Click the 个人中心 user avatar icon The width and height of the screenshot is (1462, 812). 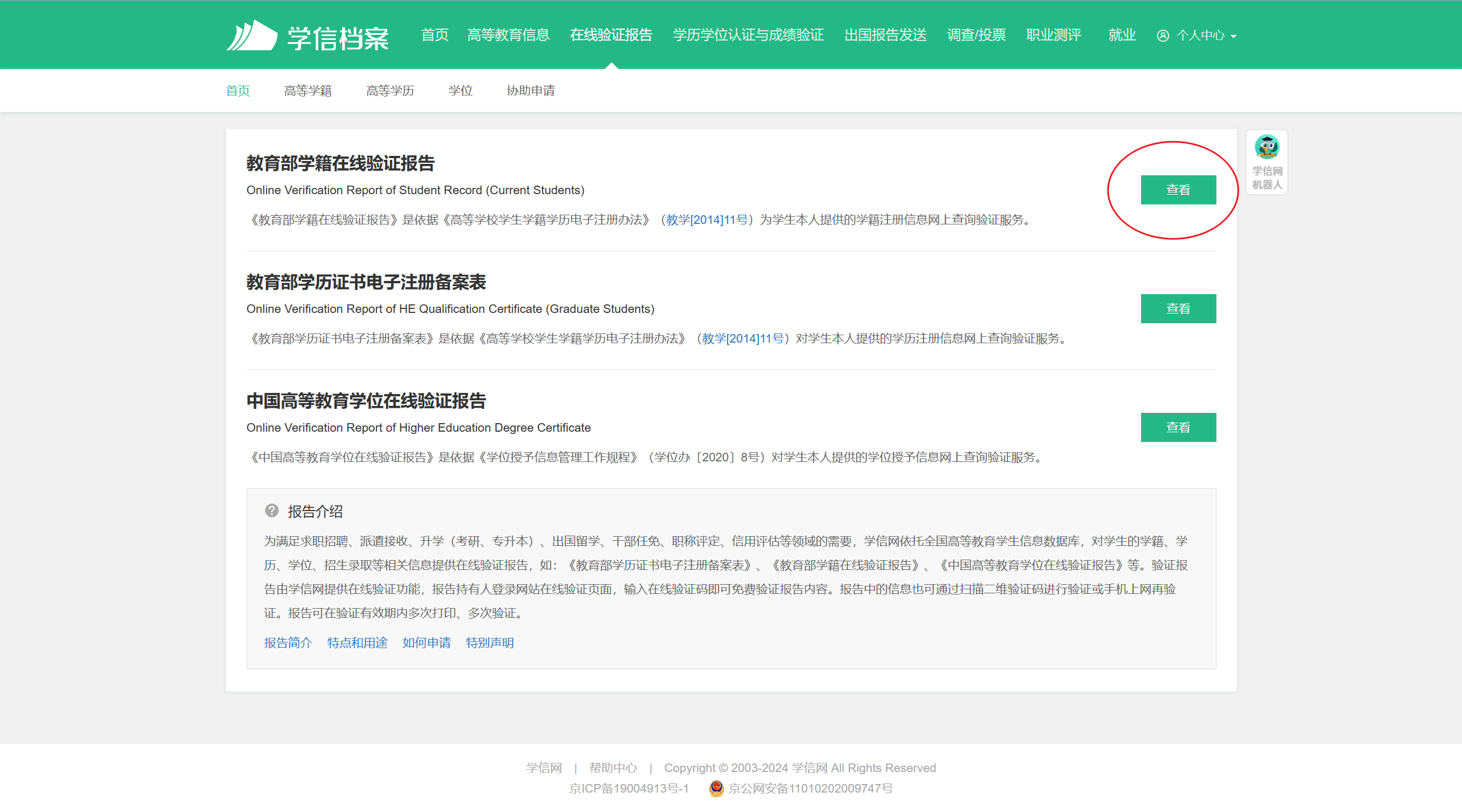pos(1163,36)
